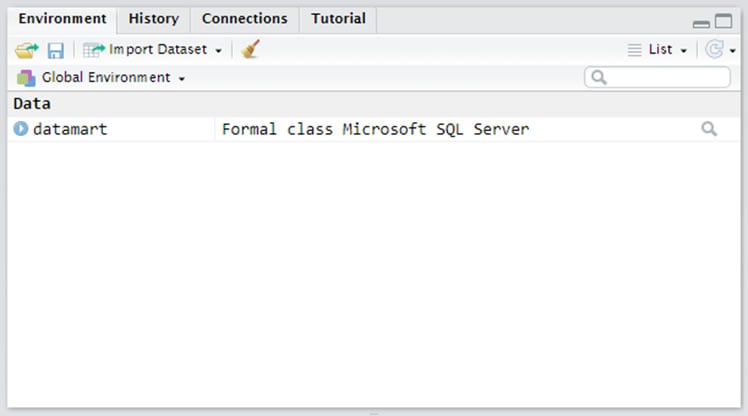Open the refresh options dropdown arrow
This screenshot has height=416, width=748.
click(733, 50)
